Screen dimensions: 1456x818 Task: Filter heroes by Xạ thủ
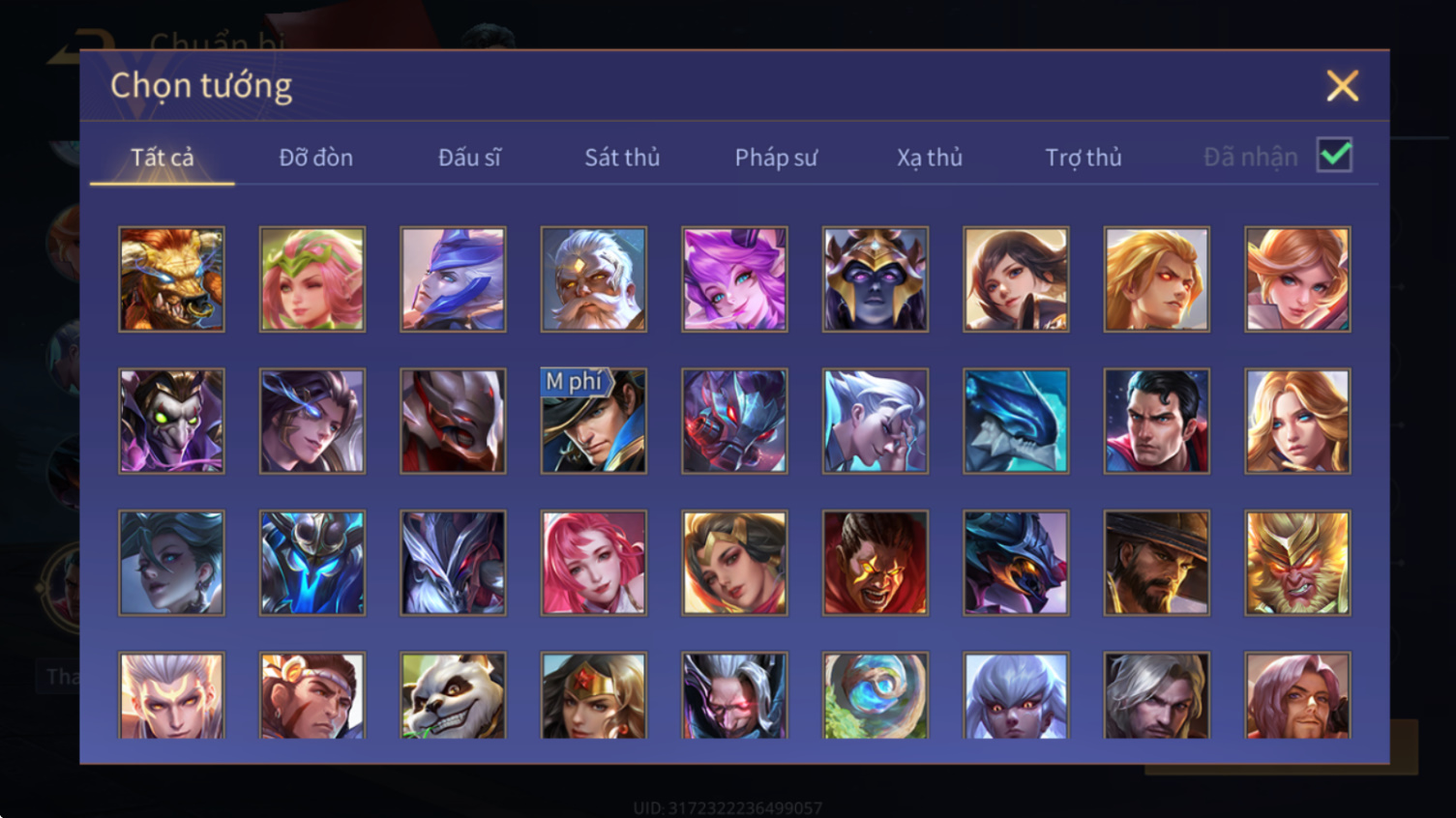click(x=929, y=157)
